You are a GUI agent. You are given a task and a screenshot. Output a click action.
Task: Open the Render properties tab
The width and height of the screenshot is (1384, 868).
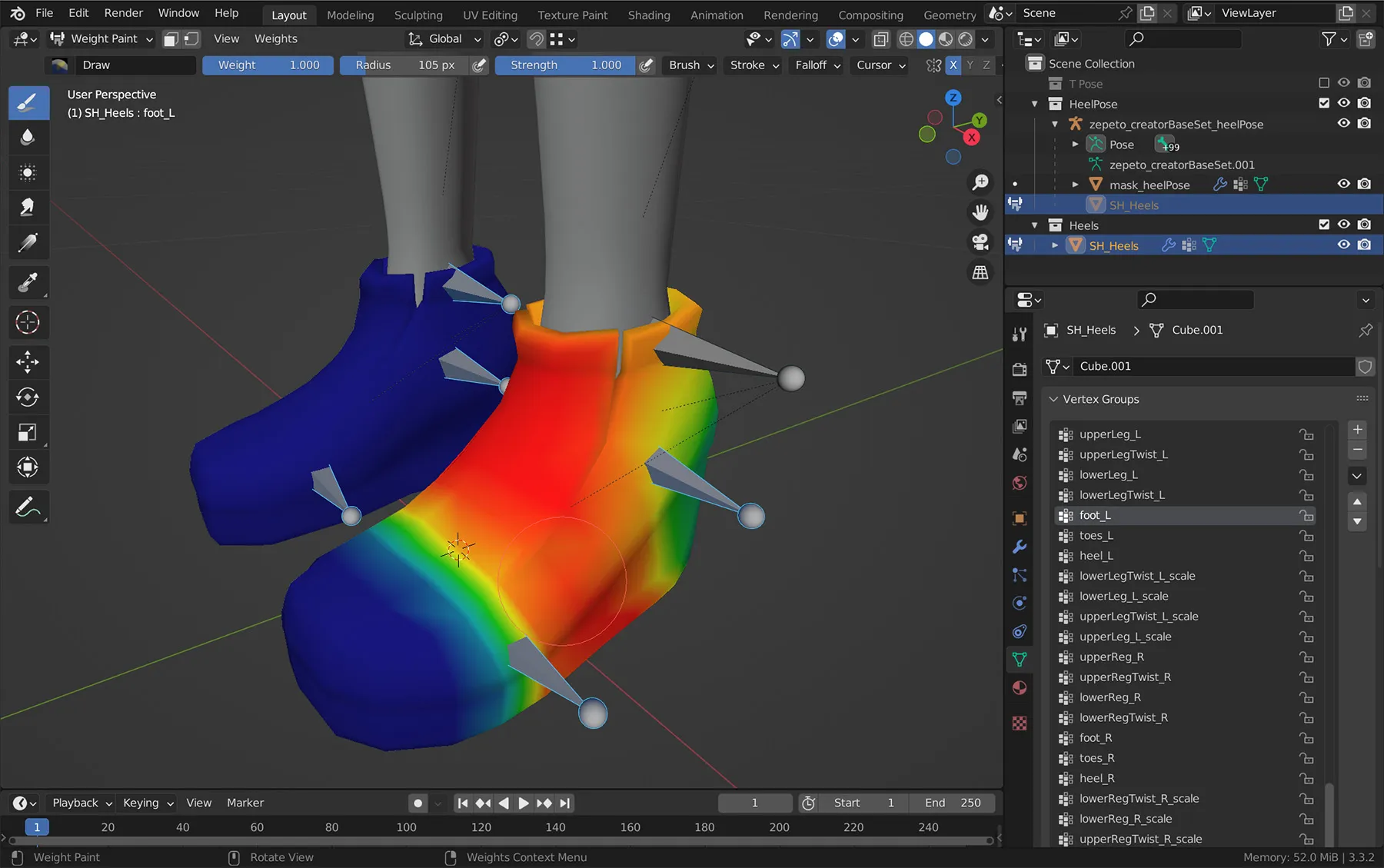click(1020, 370)
